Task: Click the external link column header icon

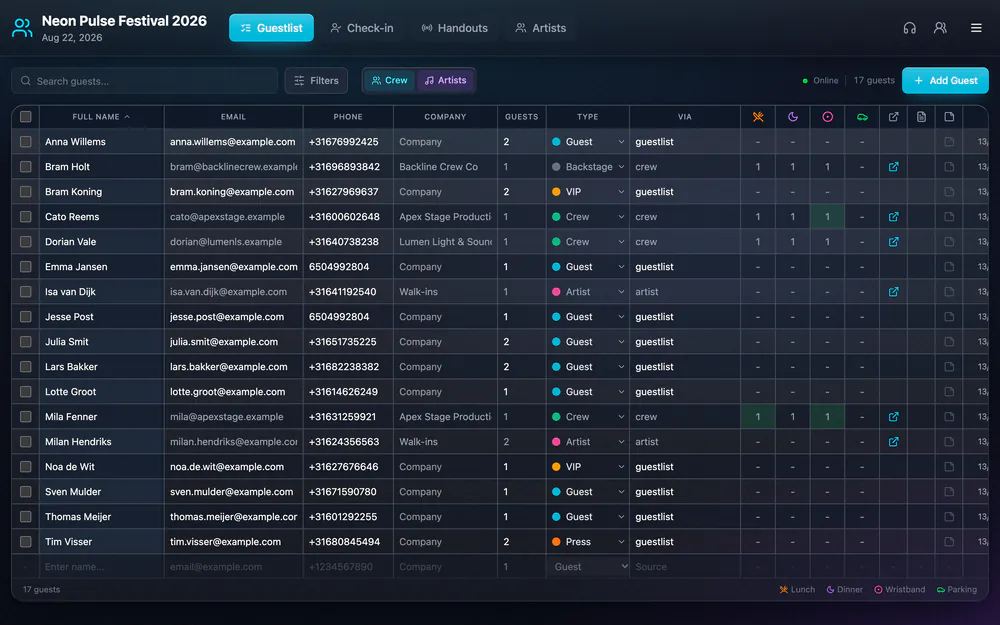Action: [x=893, y=117]
